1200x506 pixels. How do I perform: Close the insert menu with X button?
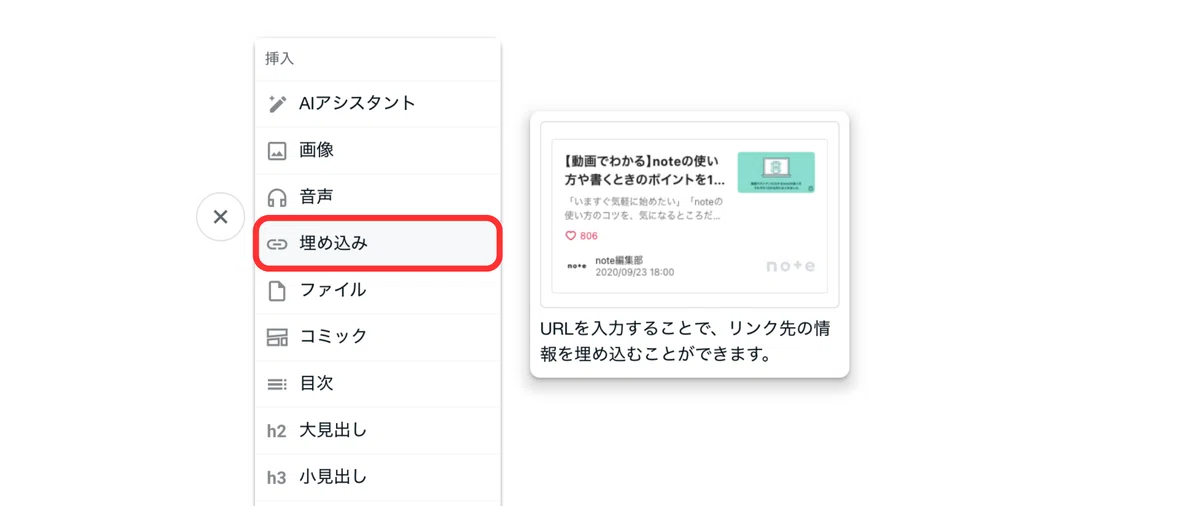coord(221,217)
